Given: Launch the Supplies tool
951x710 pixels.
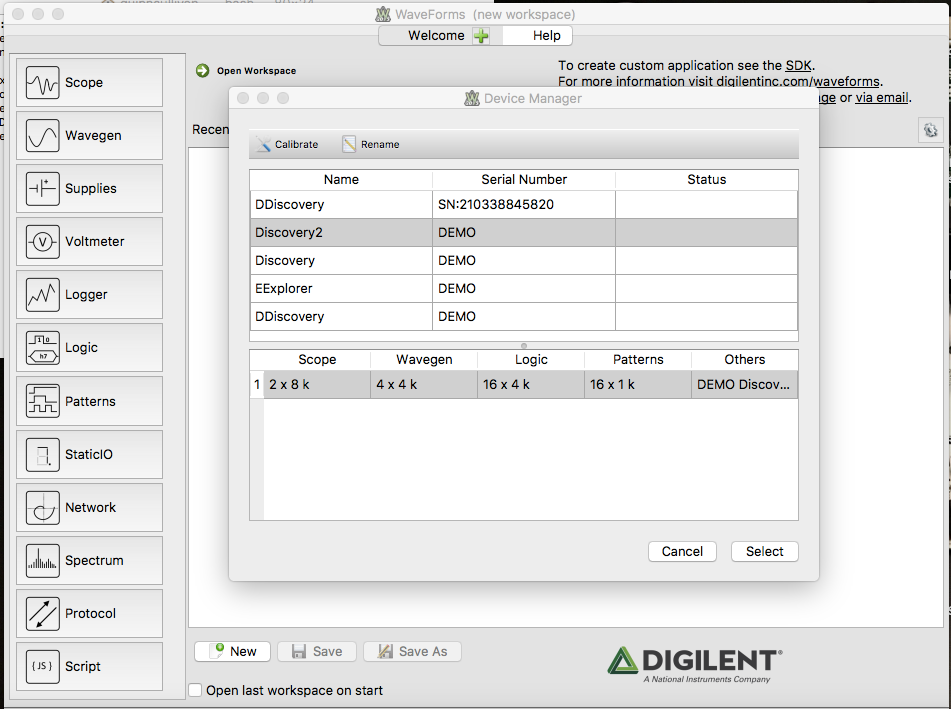Looking at the screenshot, I should [x=90, y=189].
